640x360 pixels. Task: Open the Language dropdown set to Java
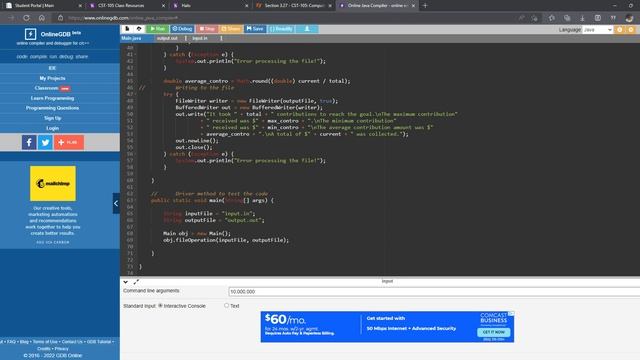coord(597,30)
